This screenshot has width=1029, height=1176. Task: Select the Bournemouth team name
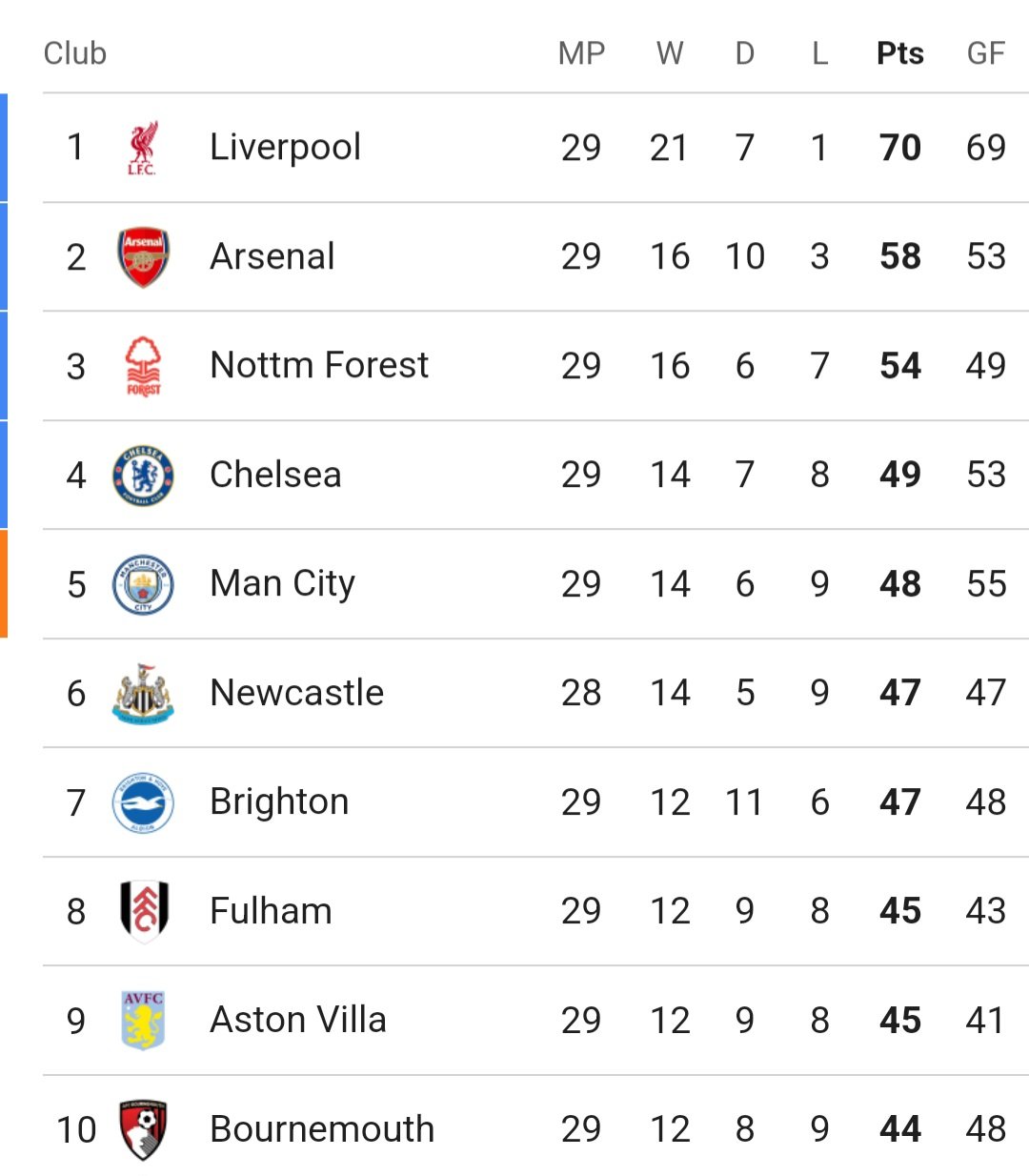322,1129
